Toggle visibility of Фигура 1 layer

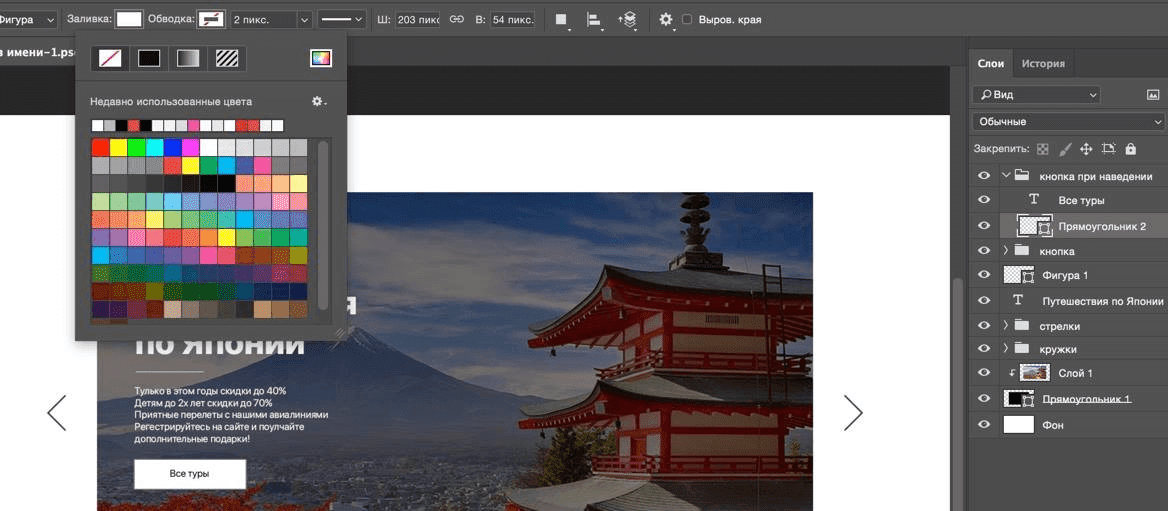984,275
